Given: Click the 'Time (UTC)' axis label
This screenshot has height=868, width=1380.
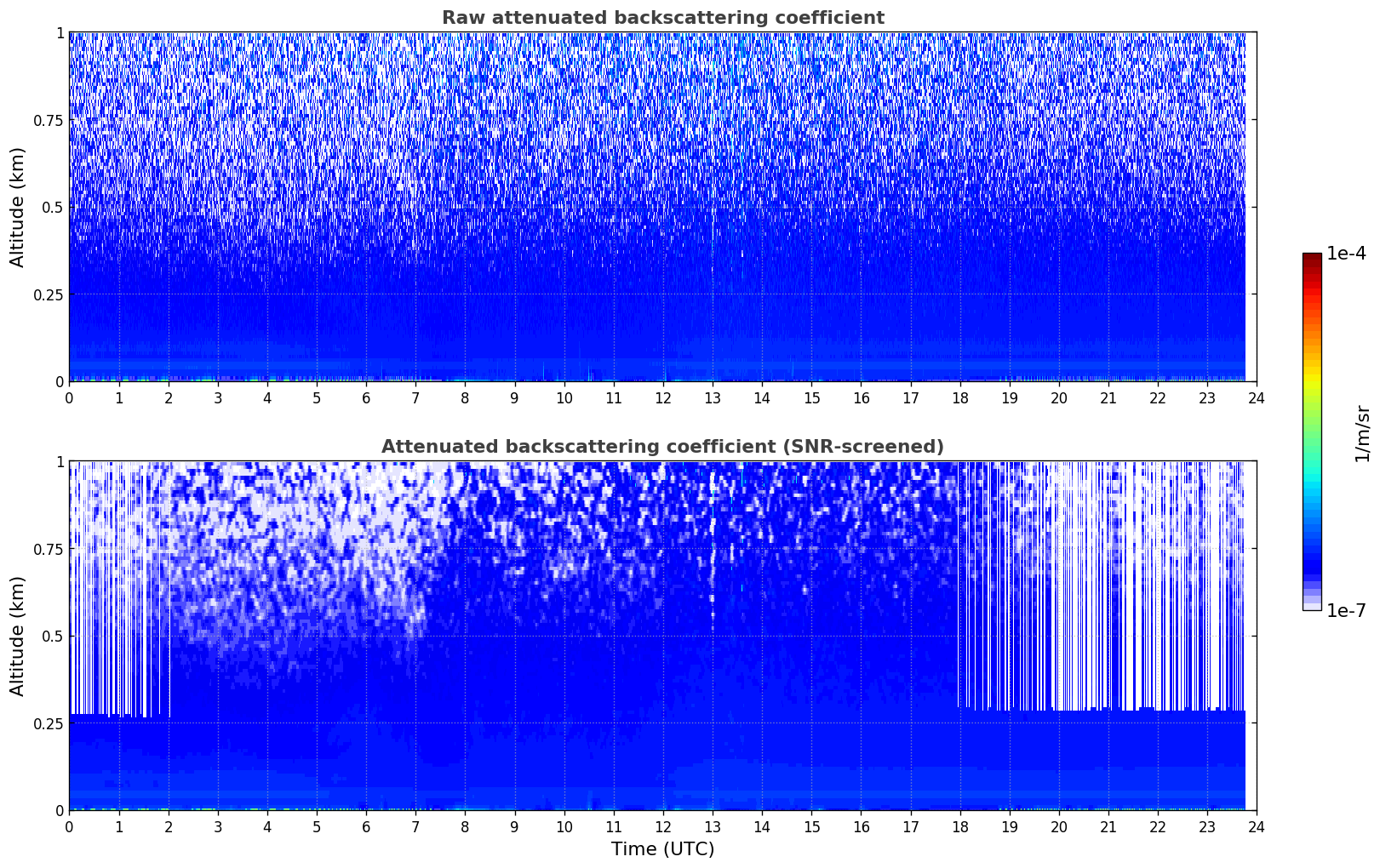Looking at the screenshot, I should (x=662, y=848).
